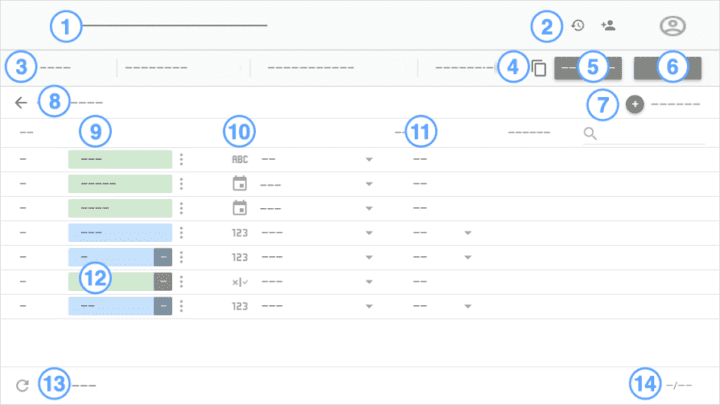Click the dark button beside copy icon
The image size is (720, 405).
pos(588,68)
